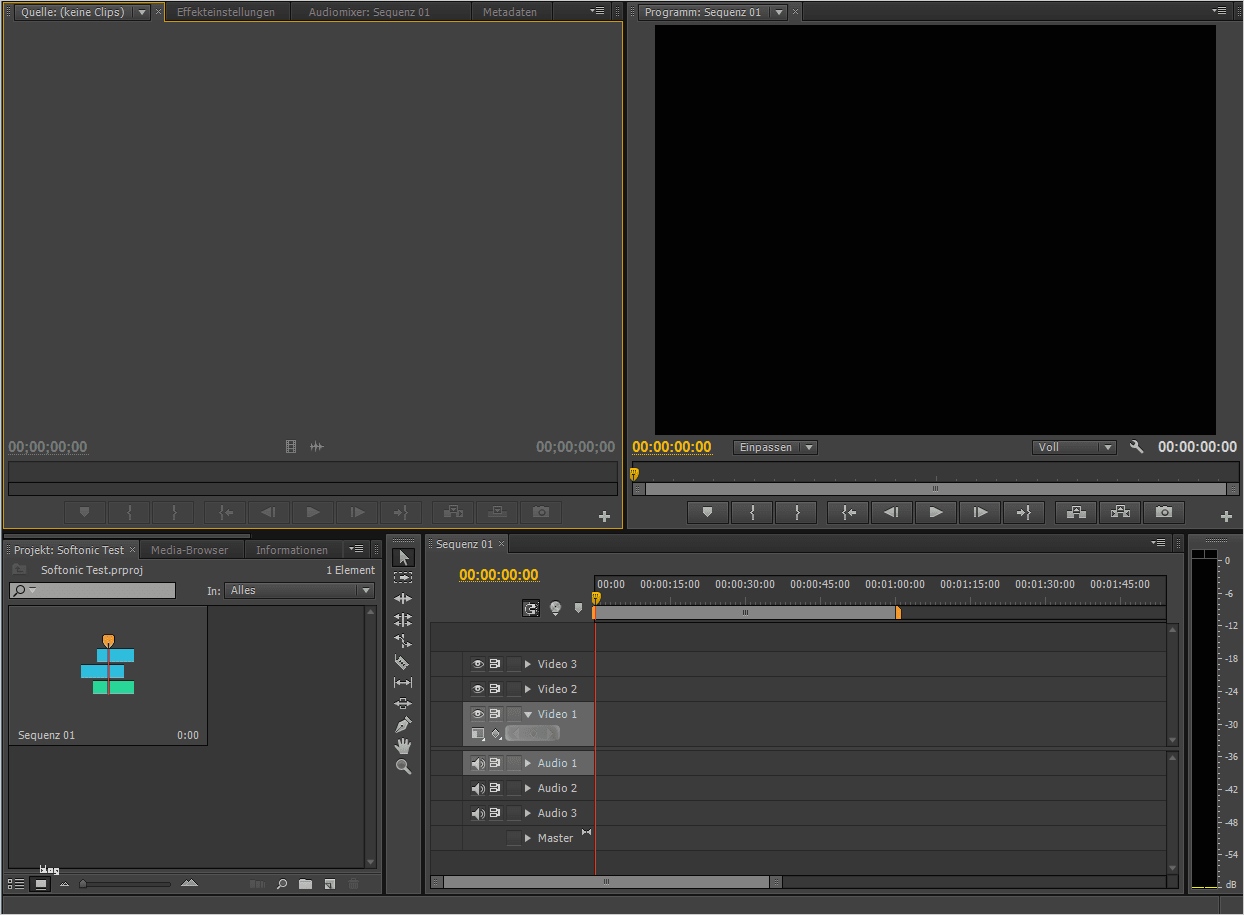Image resolution: width=1244 pixels, height=915 pixels.
Task: Toggle the track lock box for Video 2
Action: (x=514, y=689)
